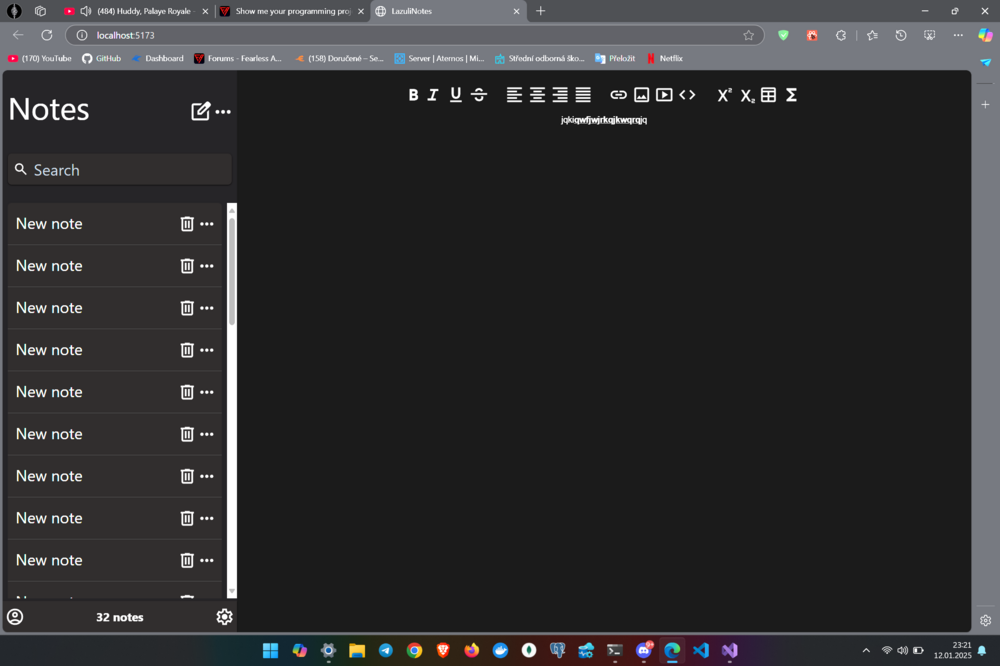The image size is (1000, 666).
Task: Insert a video embed
Action: pyautogui.click(x=664, y=95)
